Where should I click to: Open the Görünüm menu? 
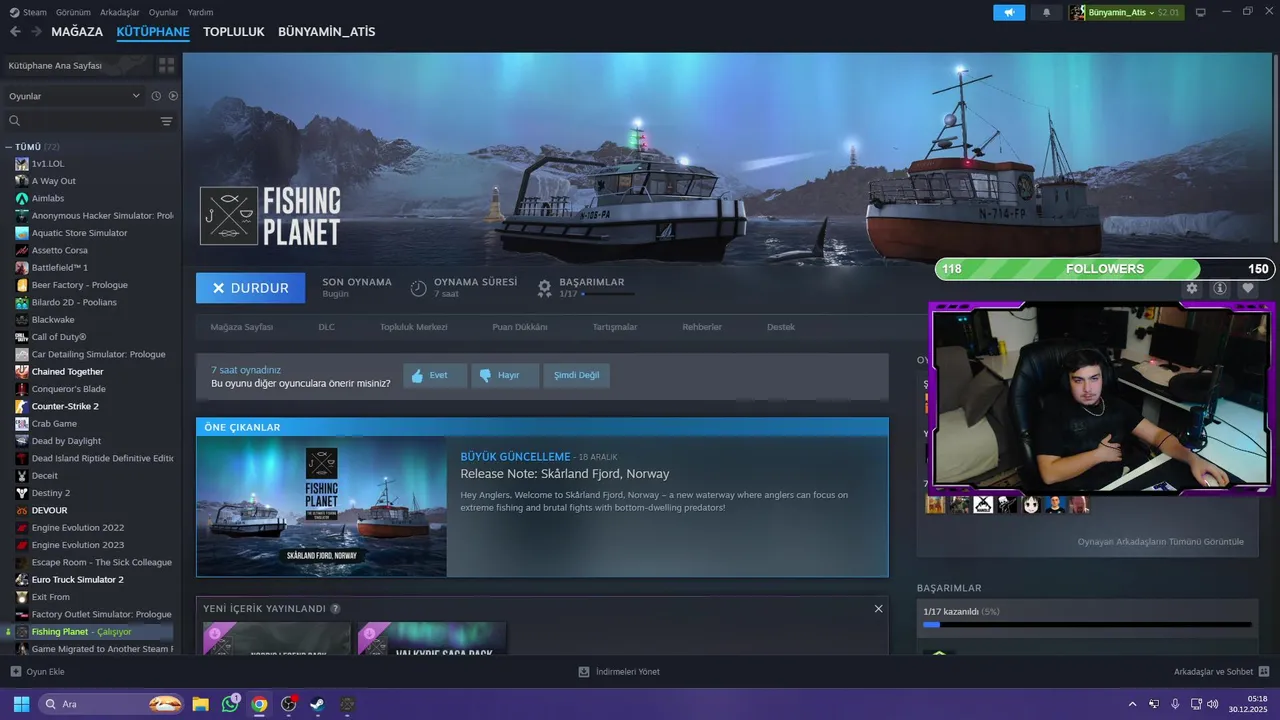click(73, 13)
